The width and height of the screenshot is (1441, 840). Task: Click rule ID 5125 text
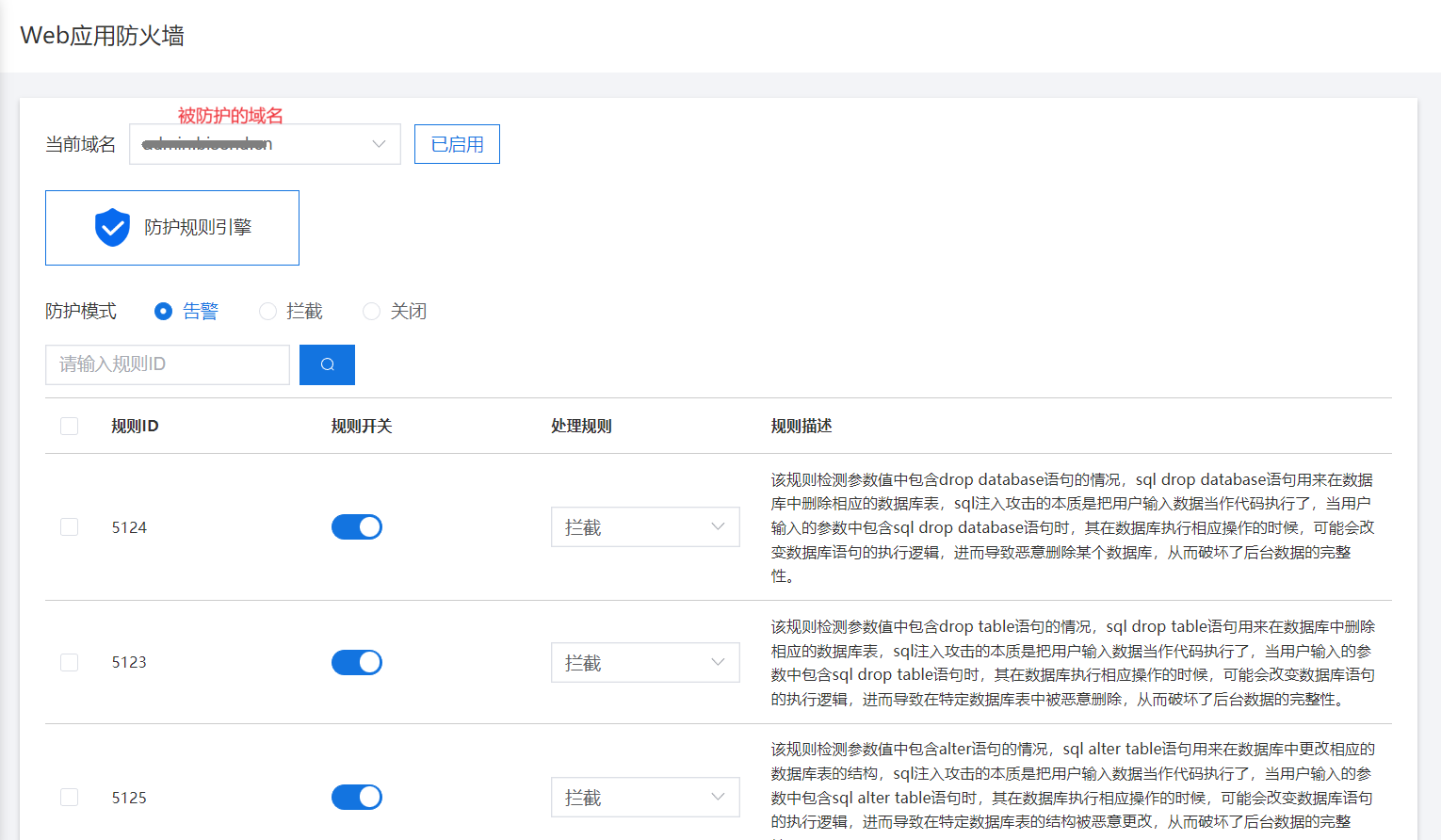(x=129, y=798)
